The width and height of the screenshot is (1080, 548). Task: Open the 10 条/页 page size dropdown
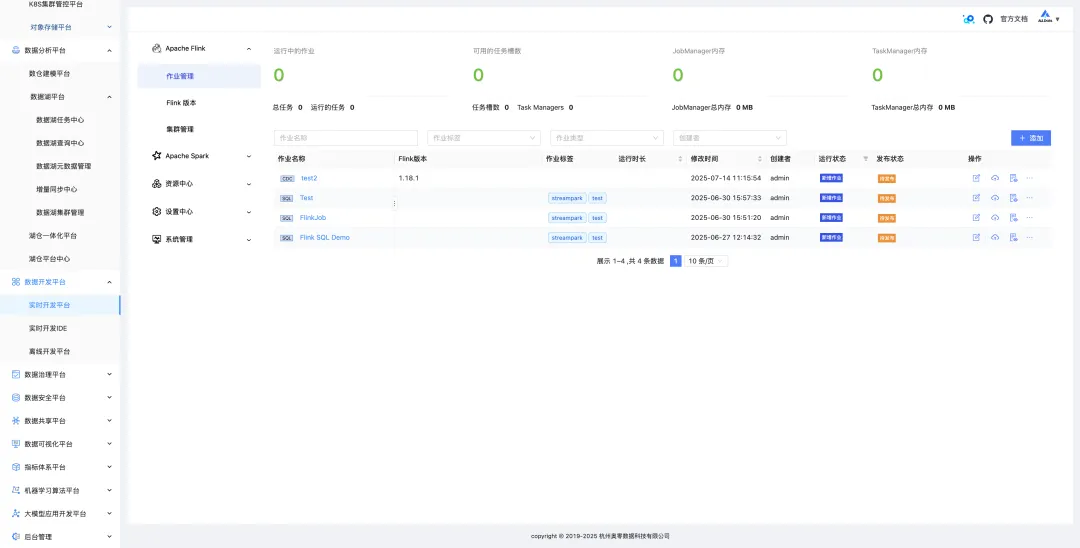706,262
